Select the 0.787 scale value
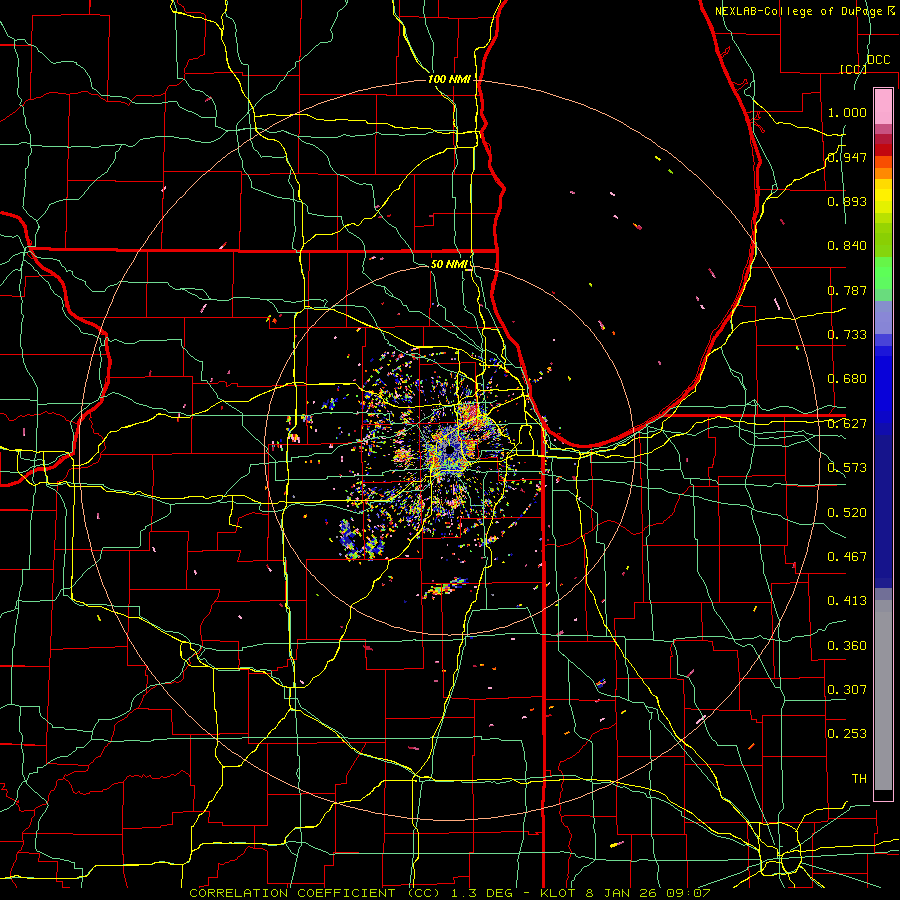The width and height of the screenshot is (900, 900). click(x=847, y=290)
